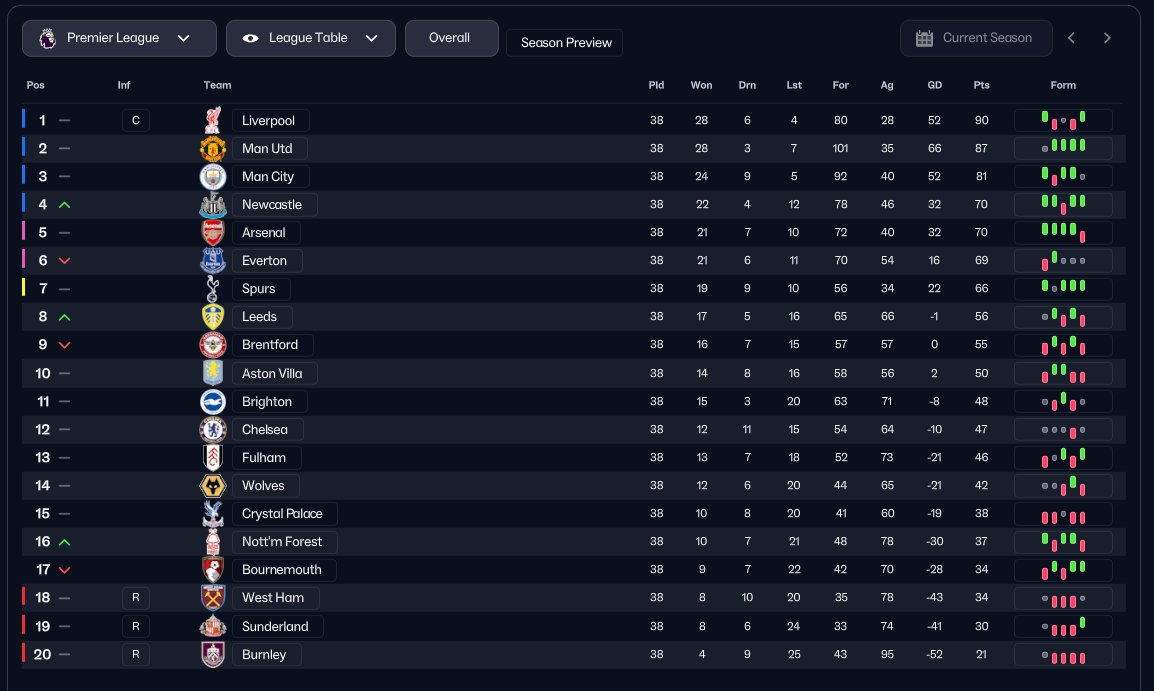Select the Overall tab

tap(451, 38)
